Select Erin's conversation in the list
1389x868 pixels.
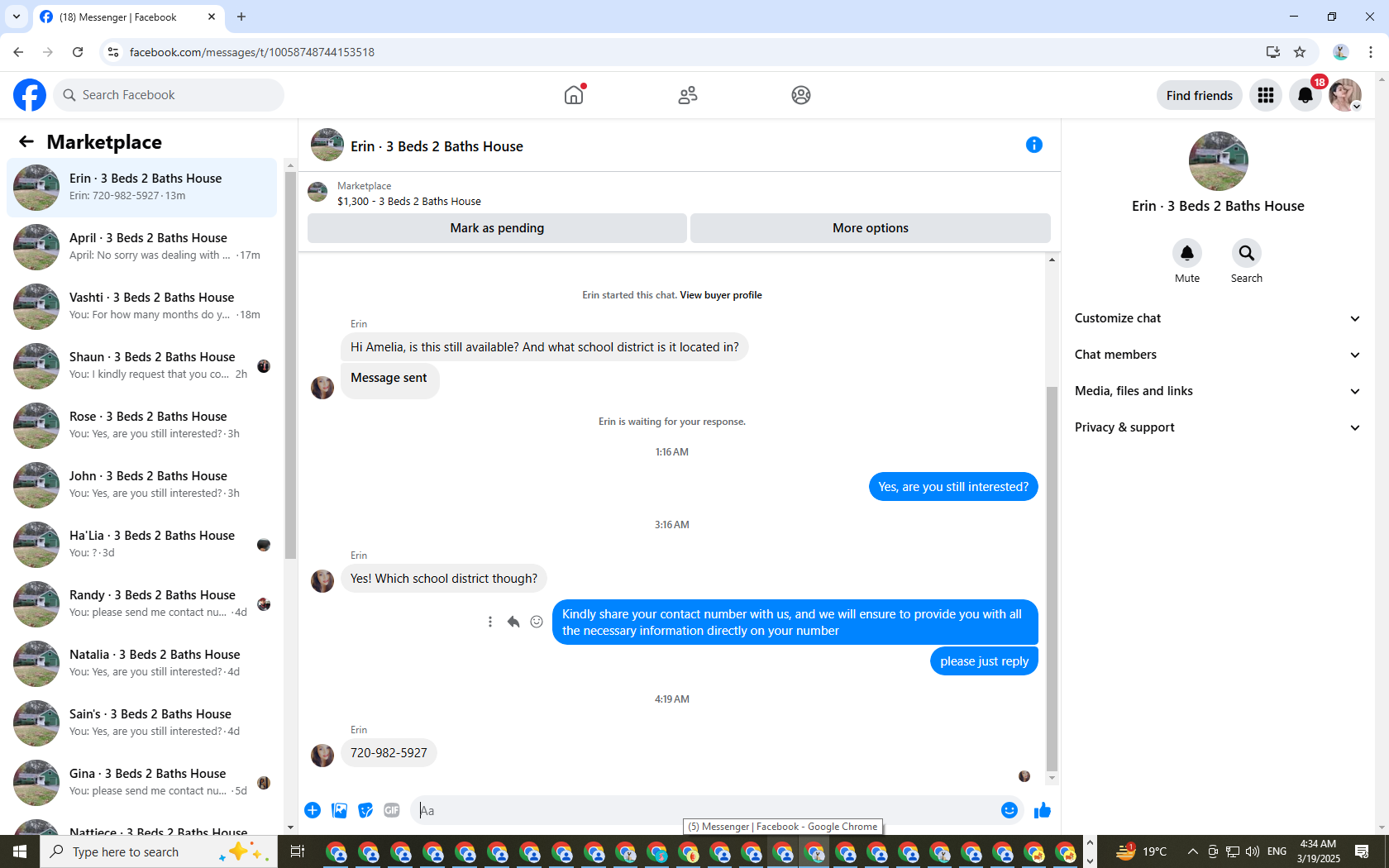tap(142, 188)
